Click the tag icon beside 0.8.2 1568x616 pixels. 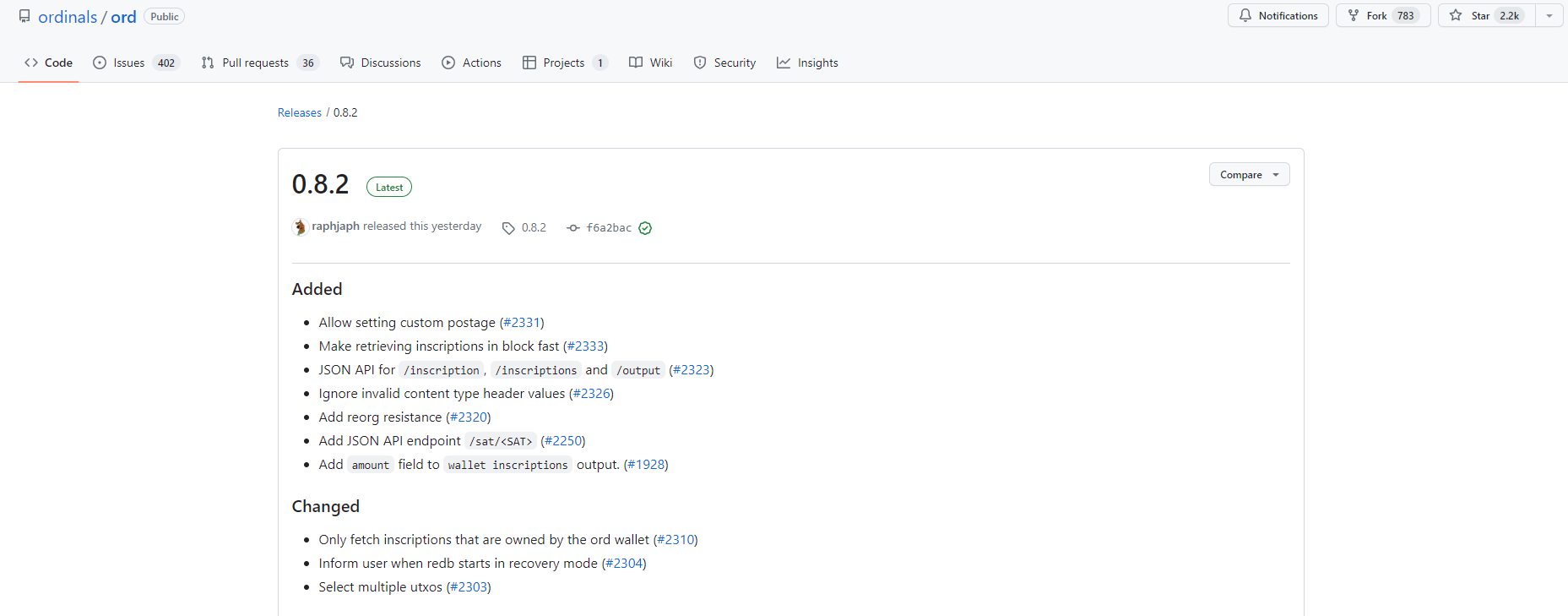(508, 228)
